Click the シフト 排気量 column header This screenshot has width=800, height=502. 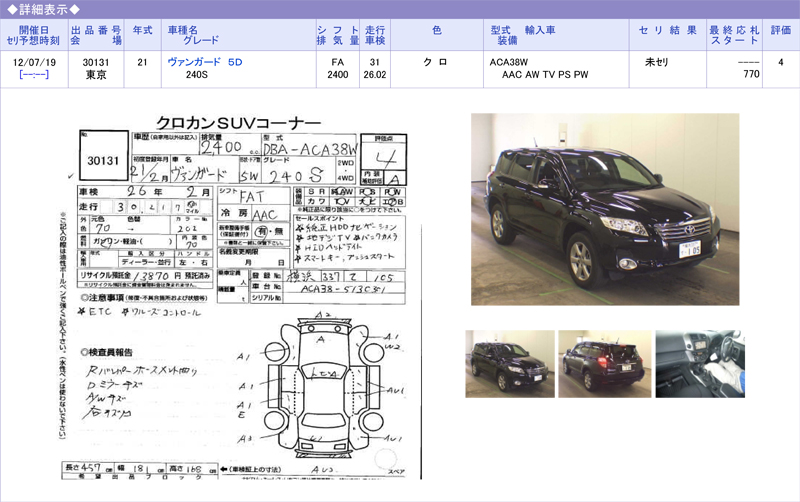(x=337, y=35)
